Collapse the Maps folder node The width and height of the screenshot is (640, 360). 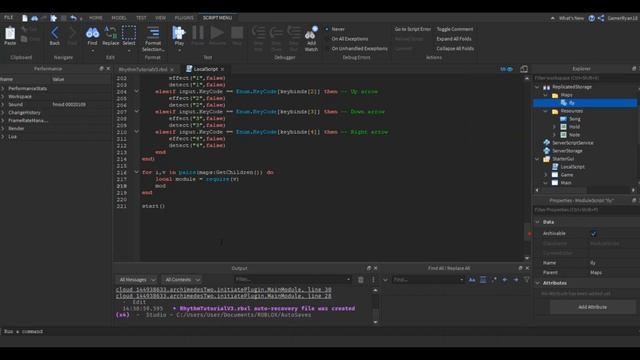pos(546,95)
